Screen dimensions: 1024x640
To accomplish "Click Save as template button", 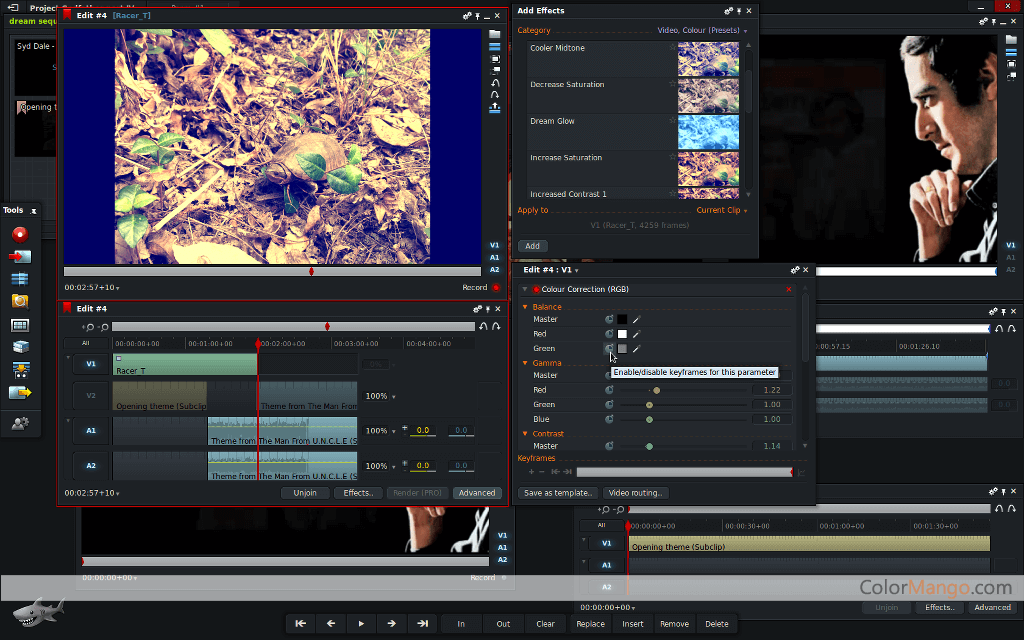I will click(x=558, y=493).
